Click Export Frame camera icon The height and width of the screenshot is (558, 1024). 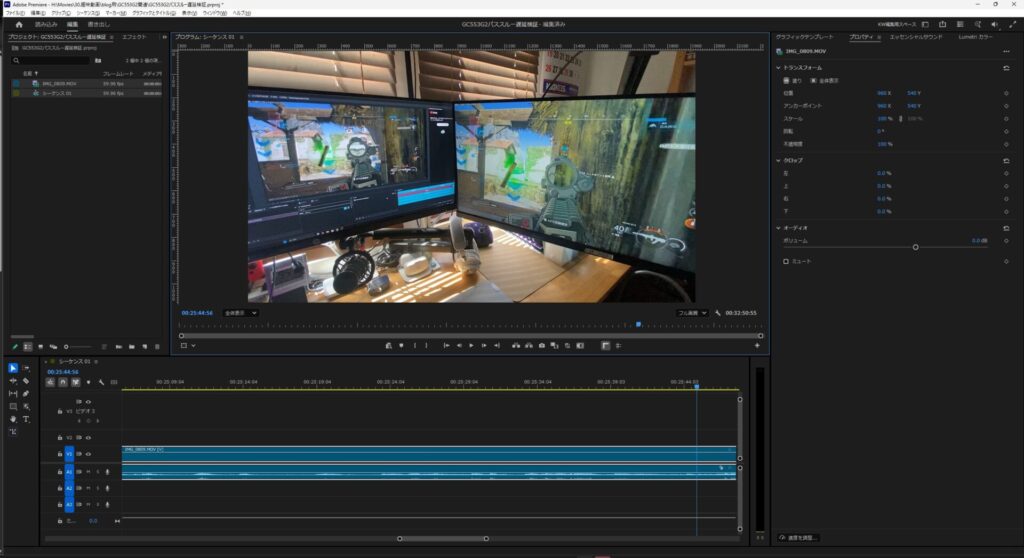541,346
